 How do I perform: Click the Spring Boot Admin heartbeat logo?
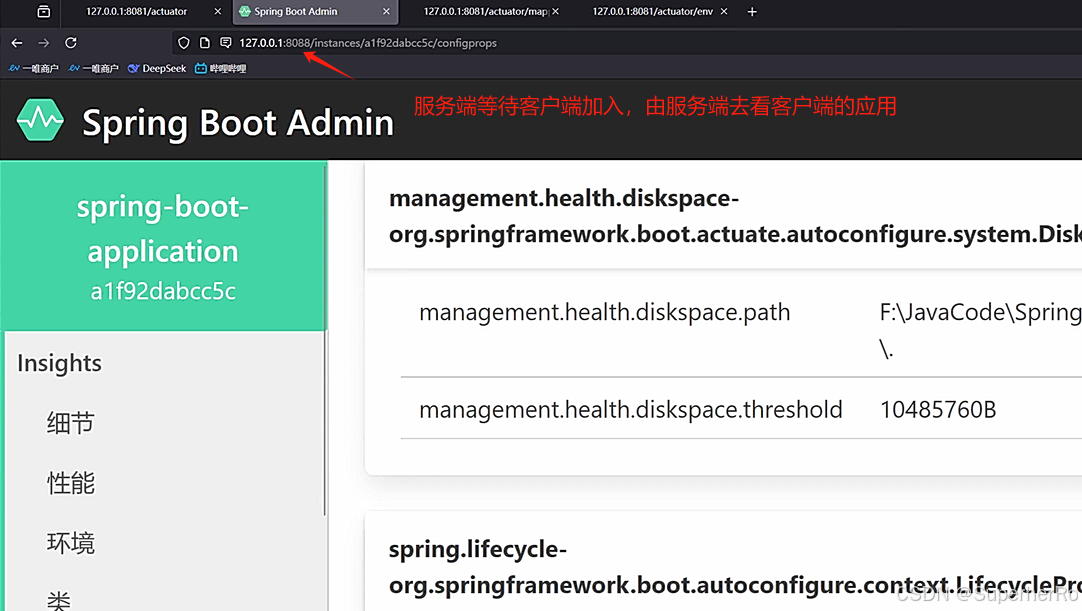[x=40, y=120]
